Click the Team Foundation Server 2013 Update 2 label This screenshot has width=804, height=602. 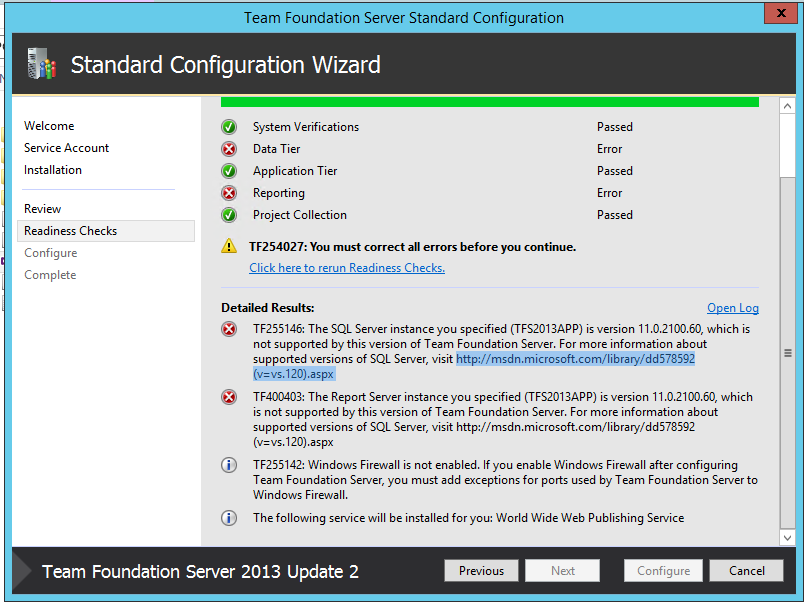[200, 571]
